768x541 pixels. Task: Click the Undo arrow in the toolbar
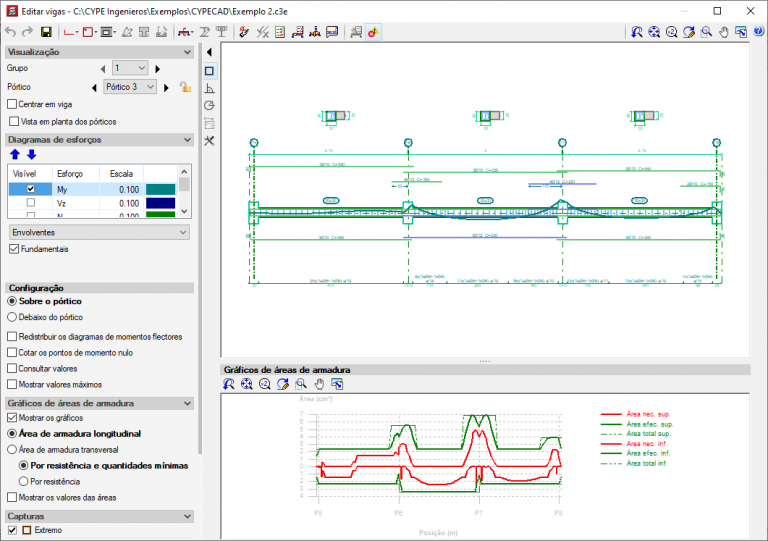tap(10, 32)
